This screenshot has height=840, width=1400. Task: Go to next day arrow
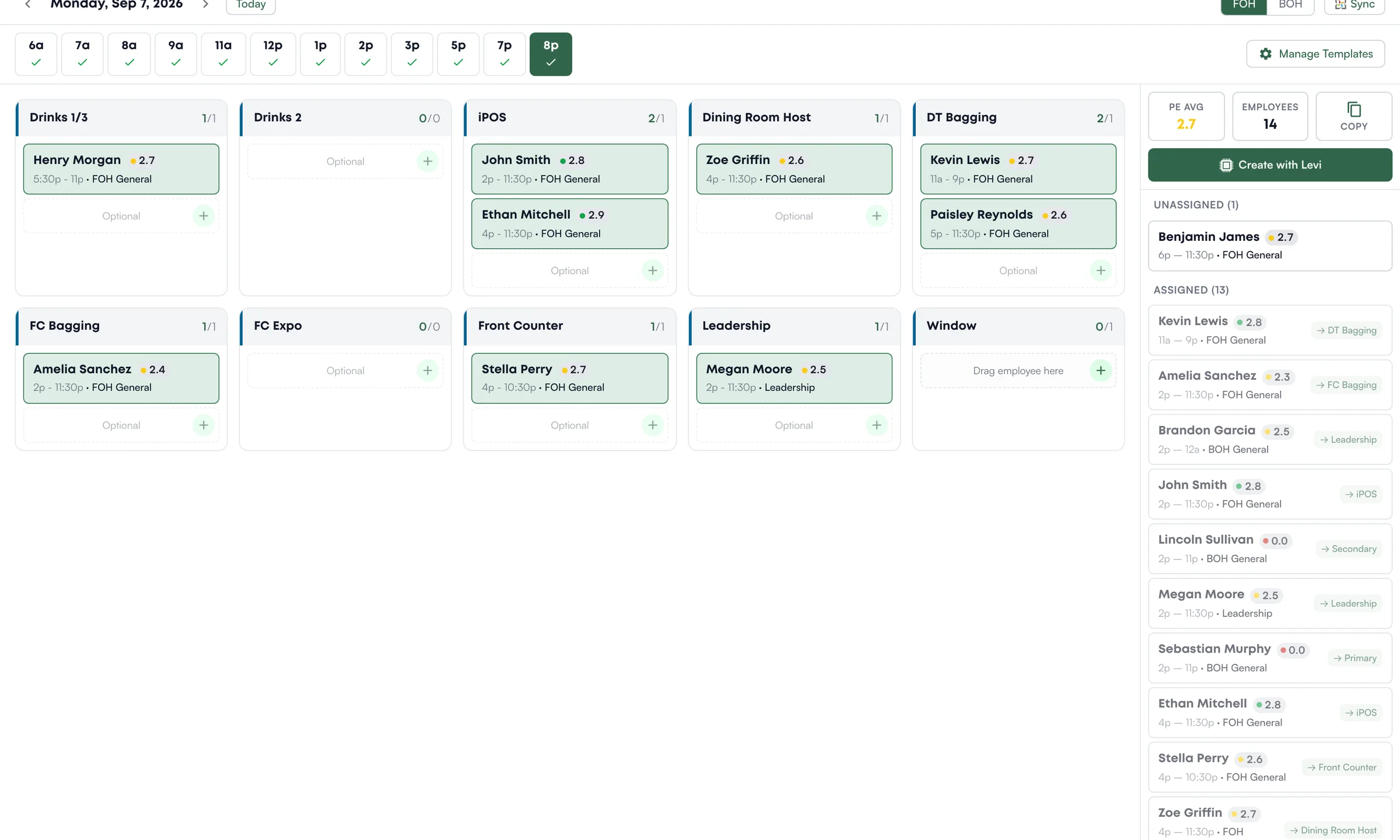pos(205,4)
